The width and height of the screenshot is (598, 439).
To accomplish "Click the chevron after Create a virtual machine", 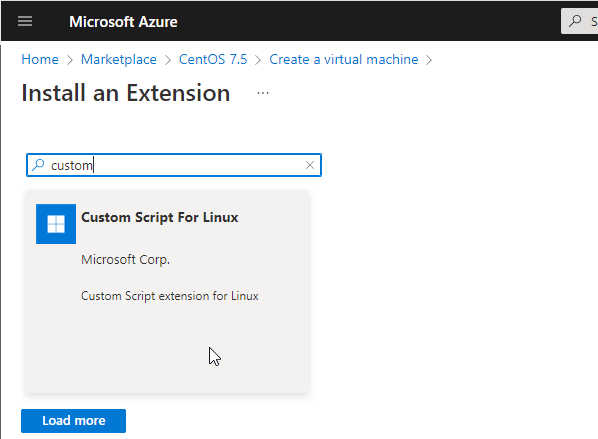I will click(429, 60).
